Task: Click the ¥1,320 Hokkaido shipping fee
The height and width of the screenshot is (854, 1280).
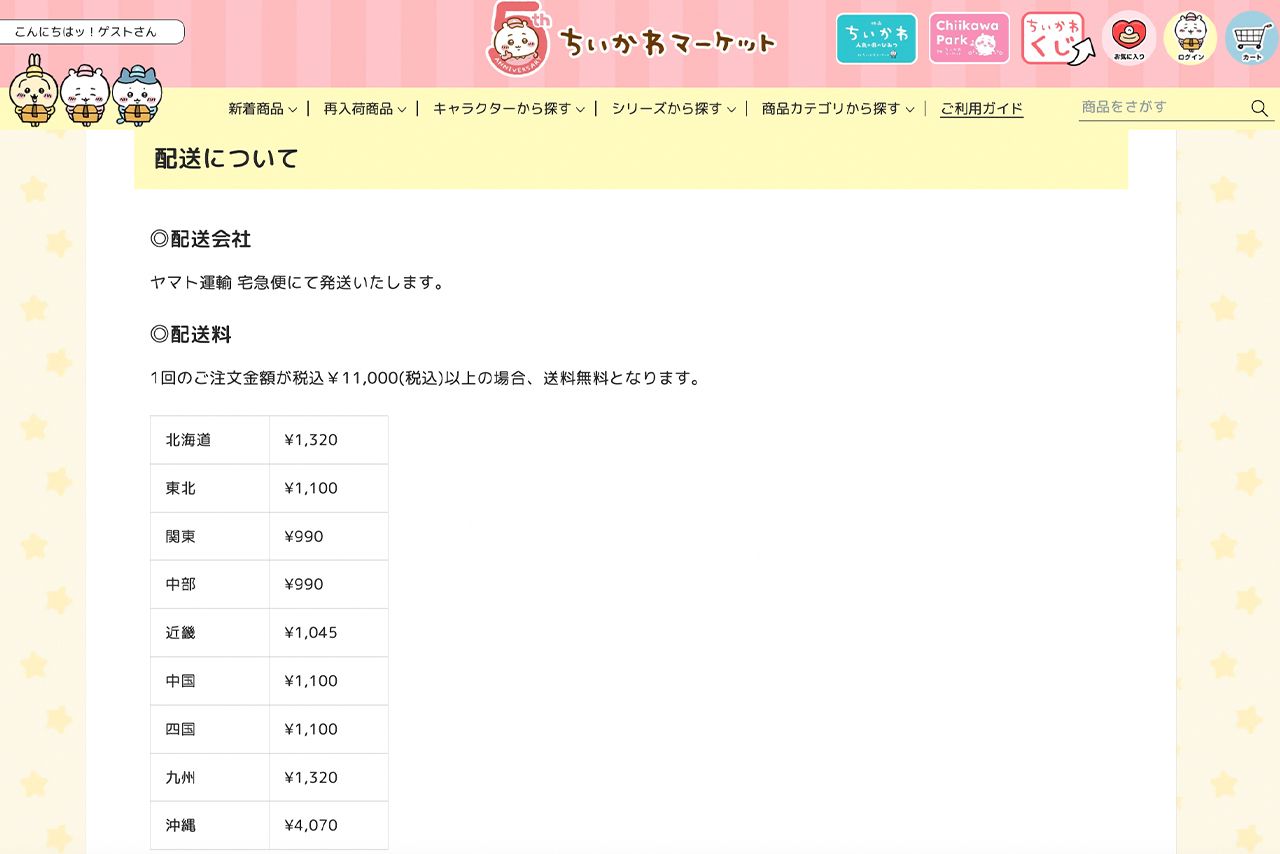Action: click(x=311, y=440)
